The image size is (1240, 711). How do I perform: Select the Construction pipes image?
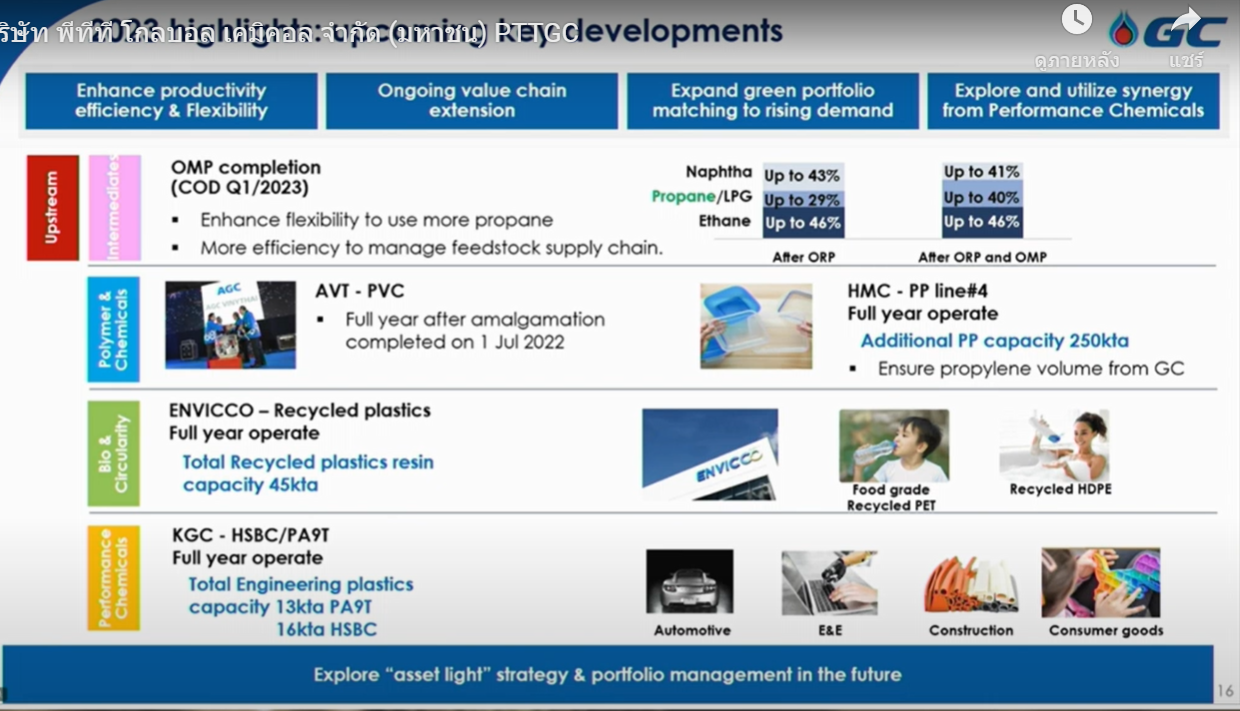(970, 583)
